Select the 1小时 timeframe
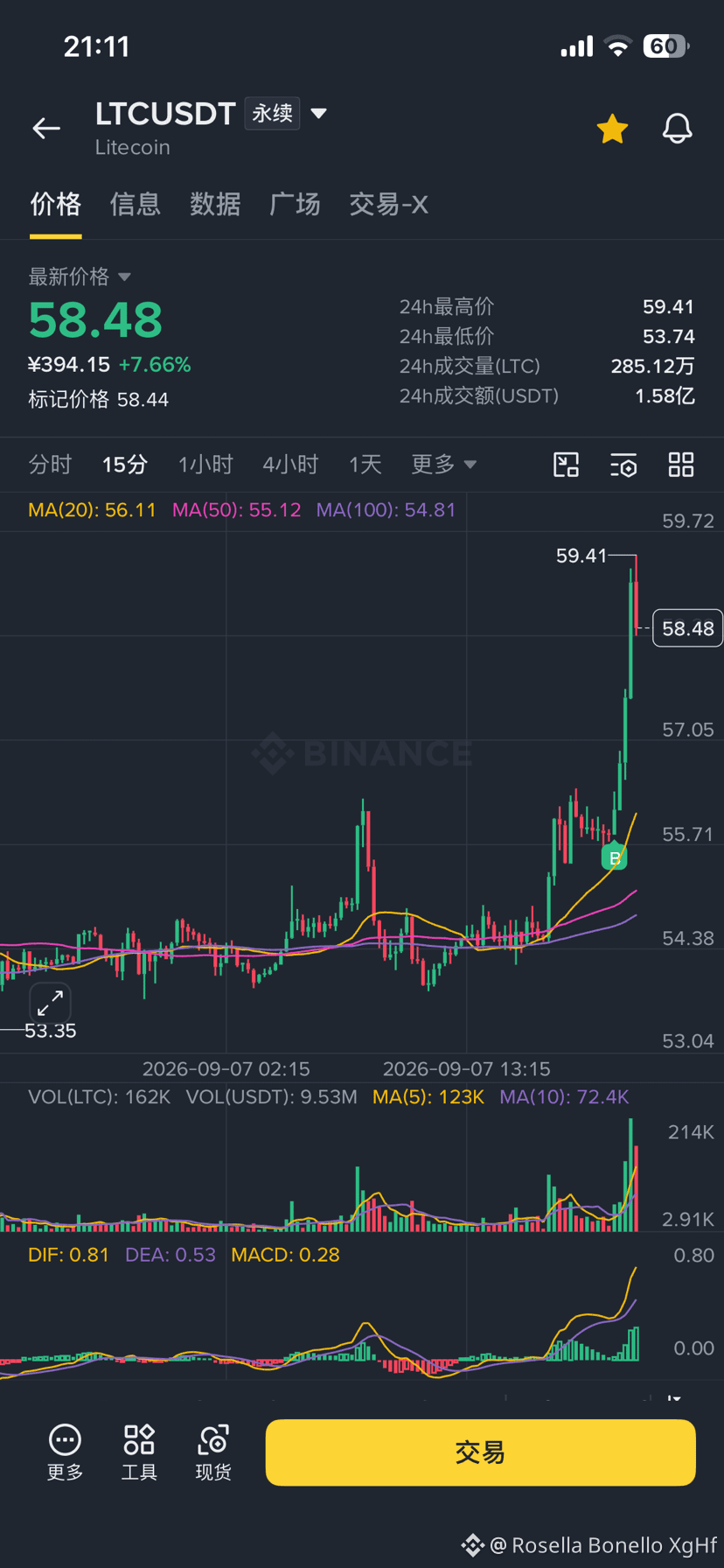This screenshot has width=724, height=1568. click(205, 465)
